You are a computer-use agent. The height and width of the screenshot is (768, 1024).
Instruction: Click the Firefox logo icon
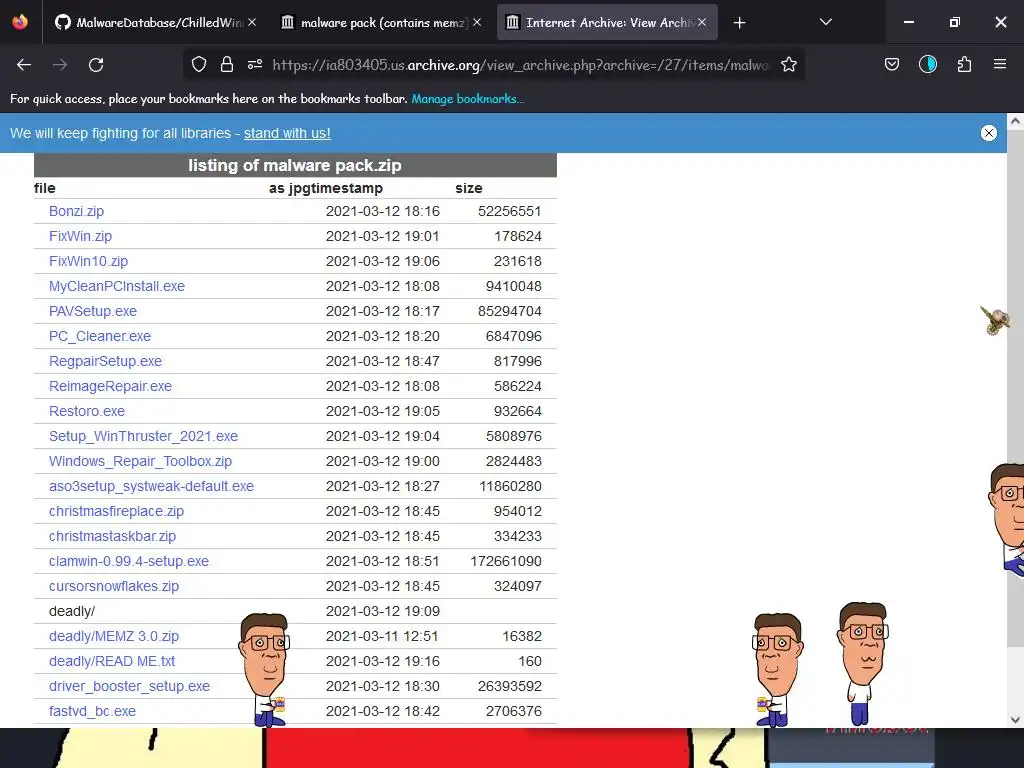pyautogui.click(x=20, y=22)
